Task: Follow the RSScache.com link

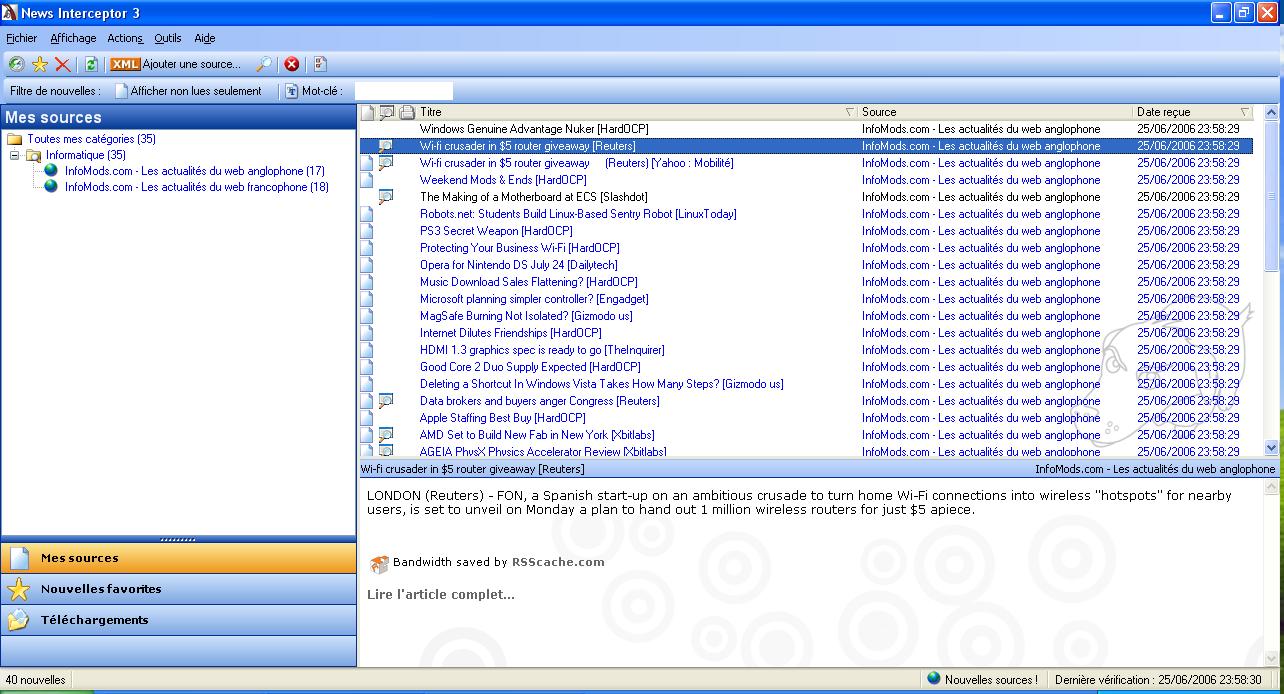Action: [x=558, y=562]
